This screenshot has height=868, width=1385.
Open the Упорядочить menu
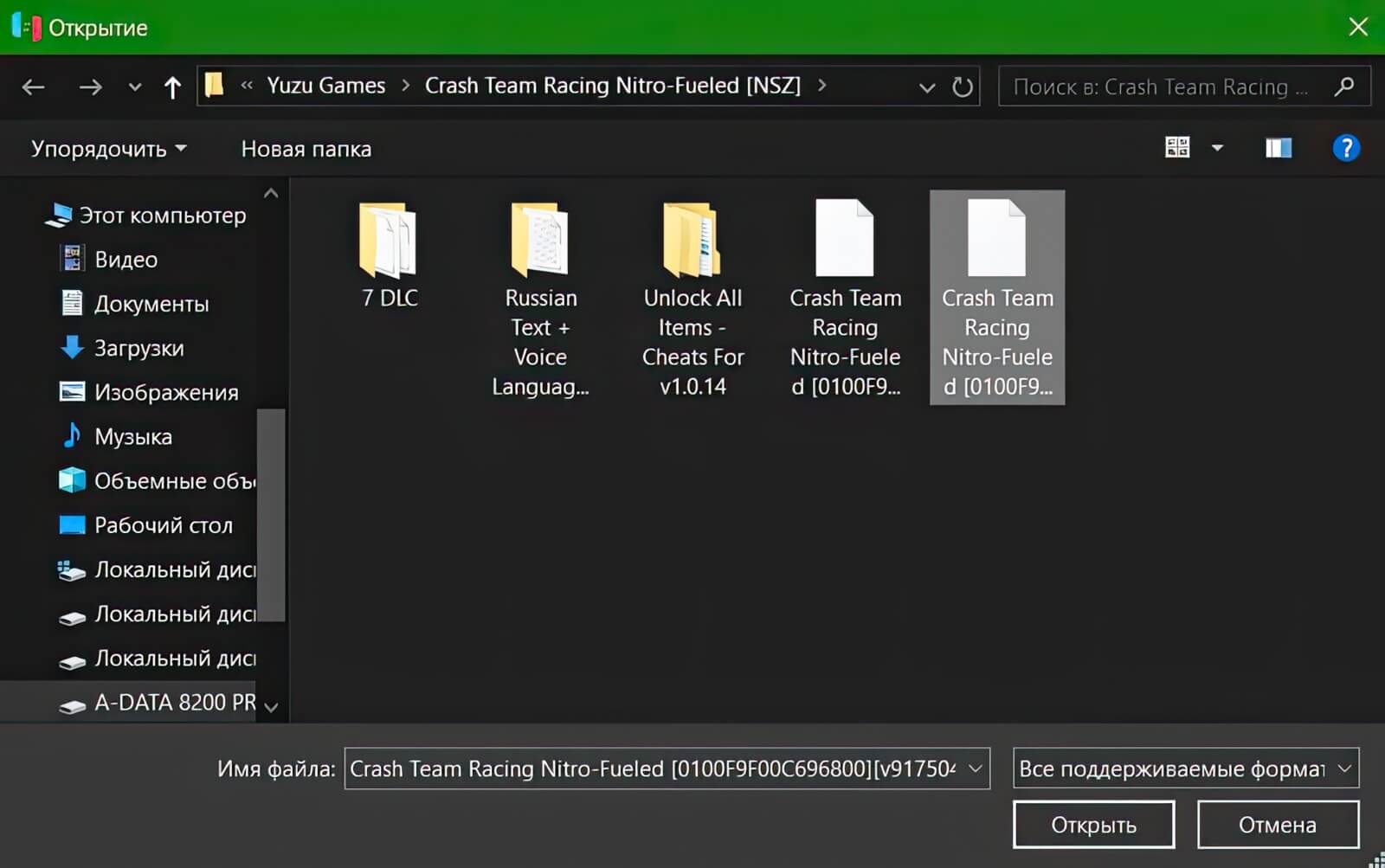point(109,149)
